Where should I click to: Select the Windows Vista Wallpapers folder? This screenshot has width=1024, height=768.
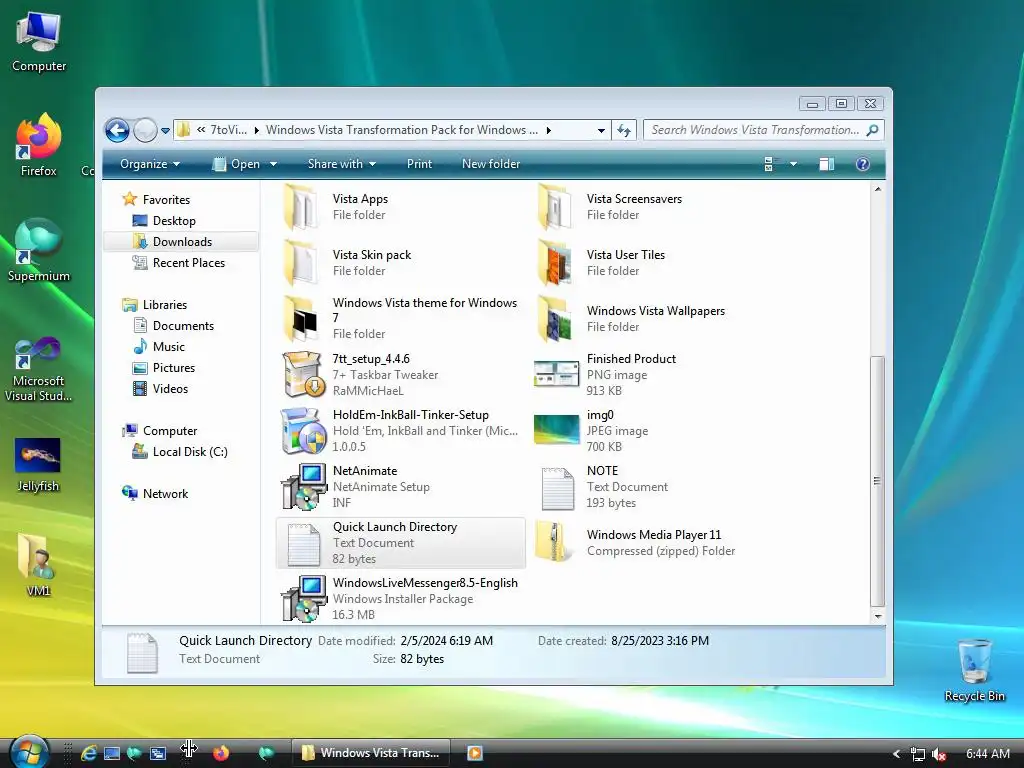(x=655, y=319)
